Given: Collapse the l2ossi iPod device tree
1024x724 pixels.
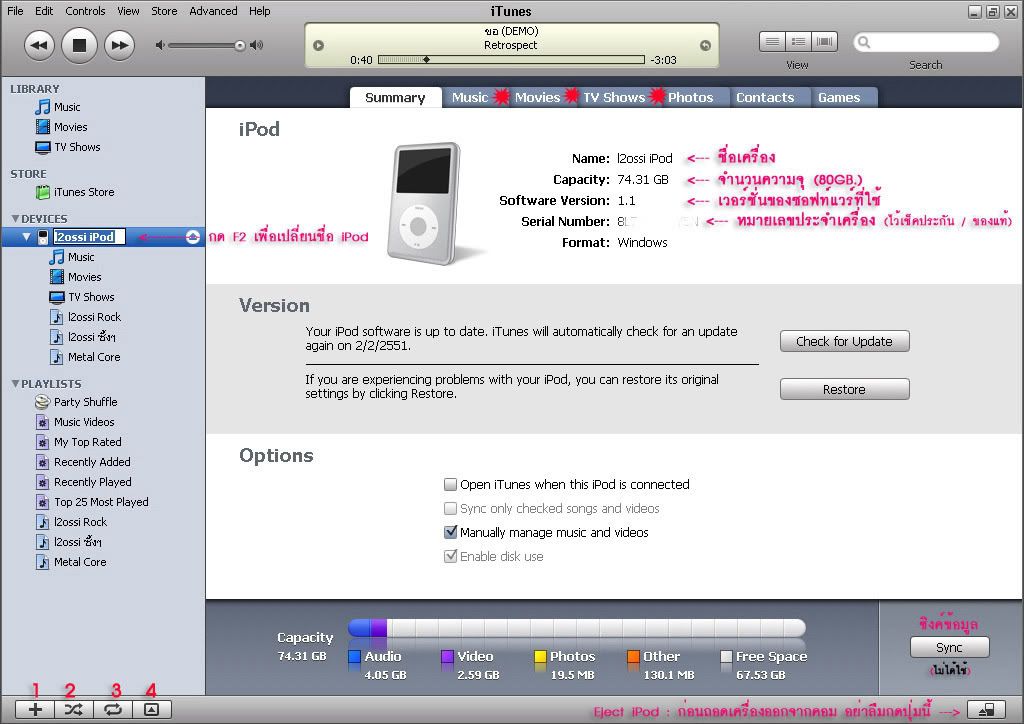Looking at the screenshot, I should 26,237.
